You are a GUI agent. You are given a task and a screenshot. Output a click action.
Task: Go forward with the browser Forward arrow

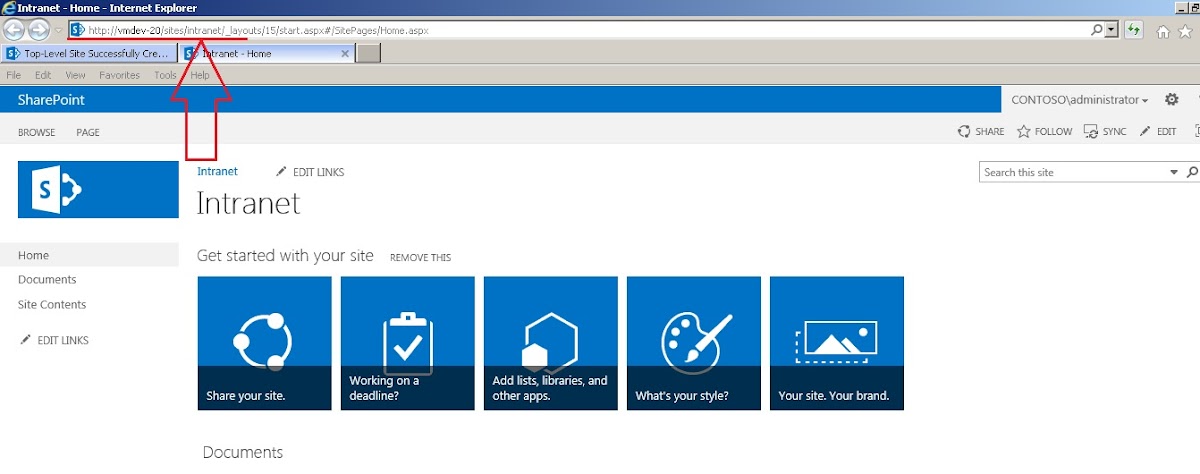coord(38,30)
